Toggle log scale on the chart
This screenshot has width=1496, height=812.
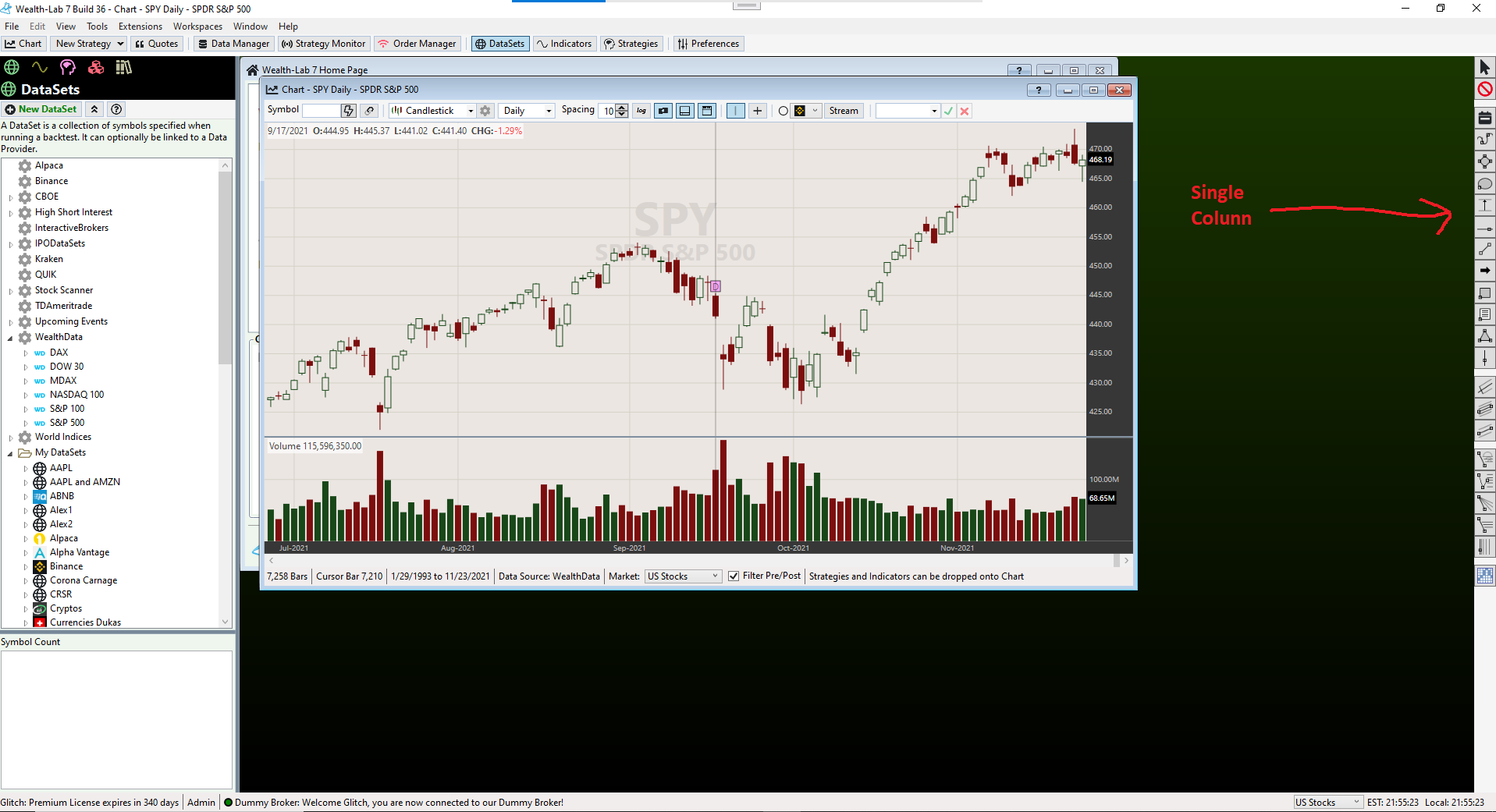pos(641,111)
